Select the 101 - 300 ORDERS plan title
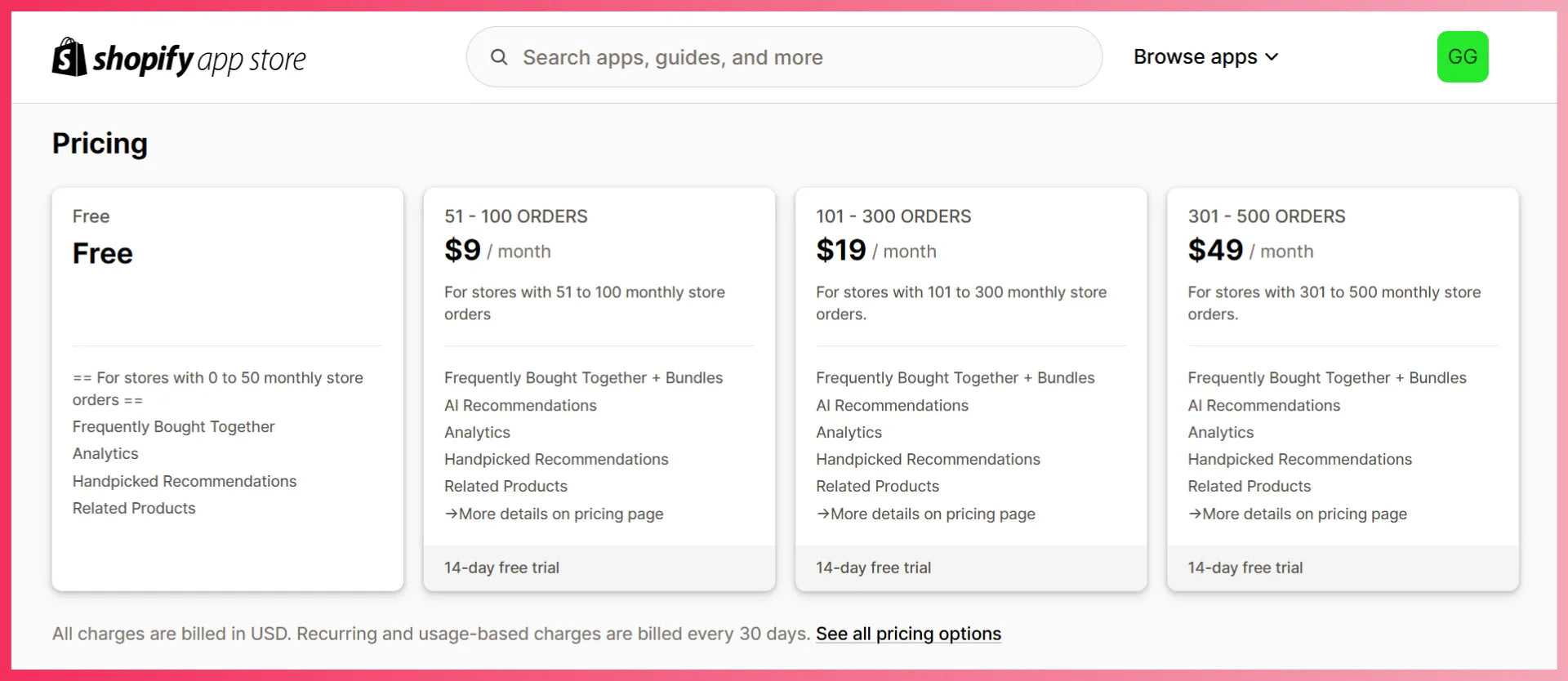The width and height of the screenshot is (1568, 681). pyautogui.click(x=893, y=216)
